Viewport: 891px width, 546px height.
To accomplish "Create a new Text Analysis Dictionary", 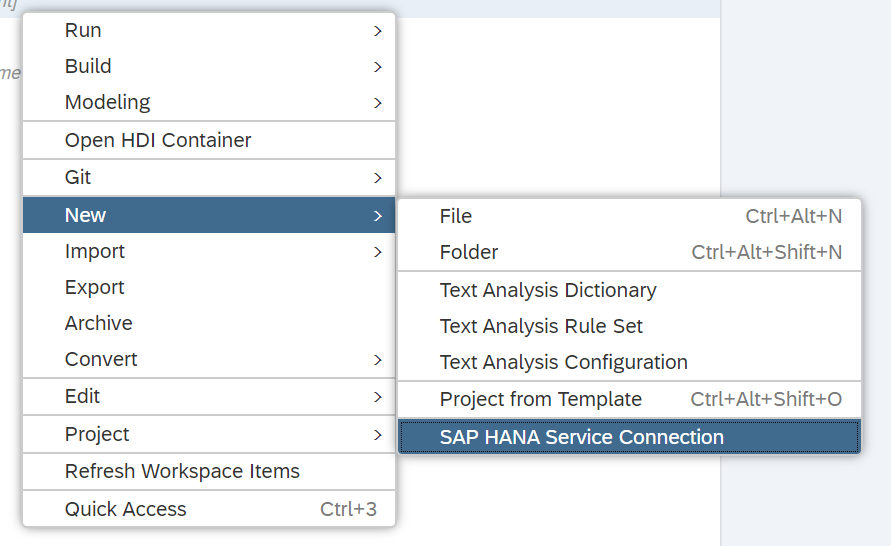I will 630,290.
